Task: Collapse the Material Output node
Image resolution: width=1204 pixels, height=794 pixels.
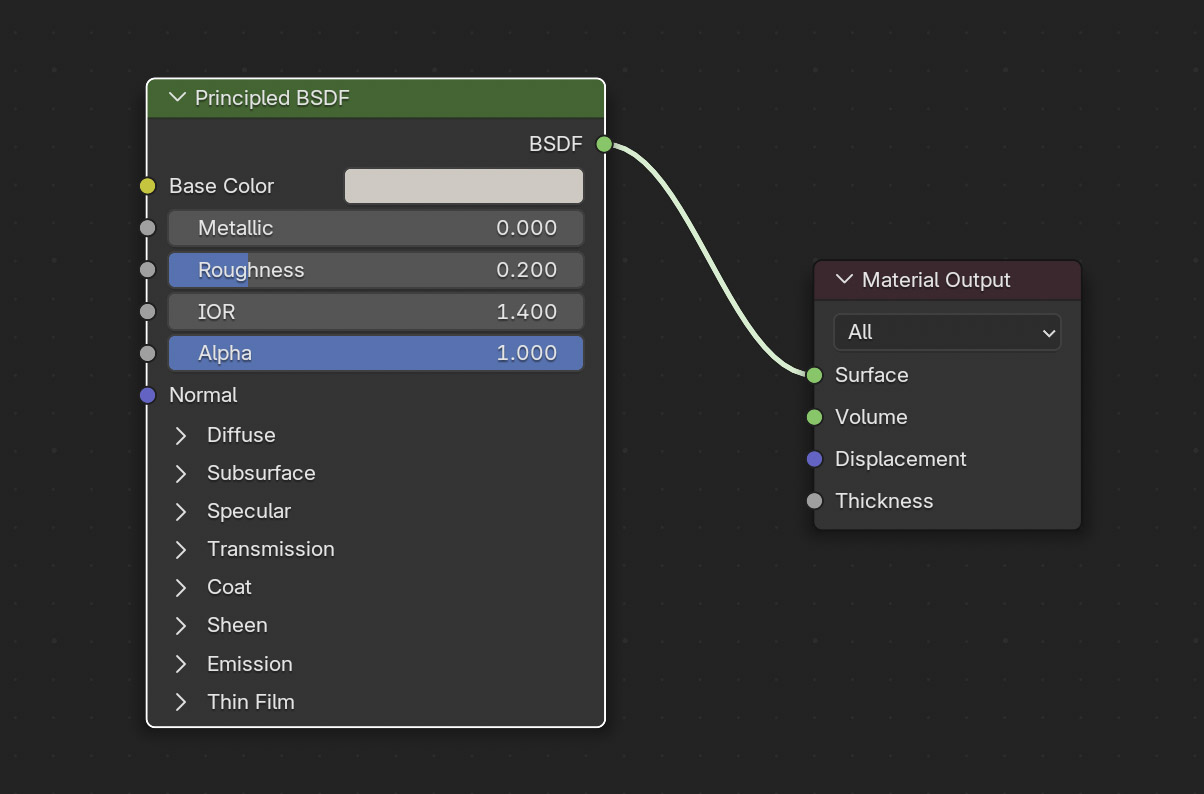Action: (x=845, y=280)
